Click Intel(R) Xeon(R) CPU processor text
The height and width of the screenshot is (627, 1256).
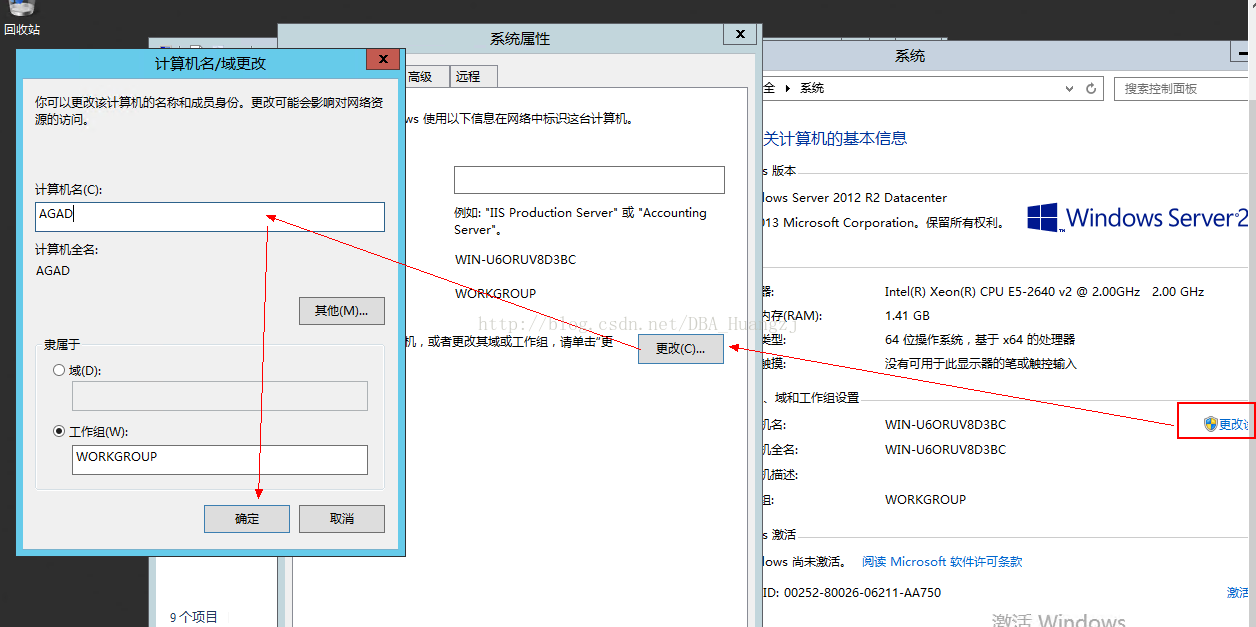(1044, 292)
